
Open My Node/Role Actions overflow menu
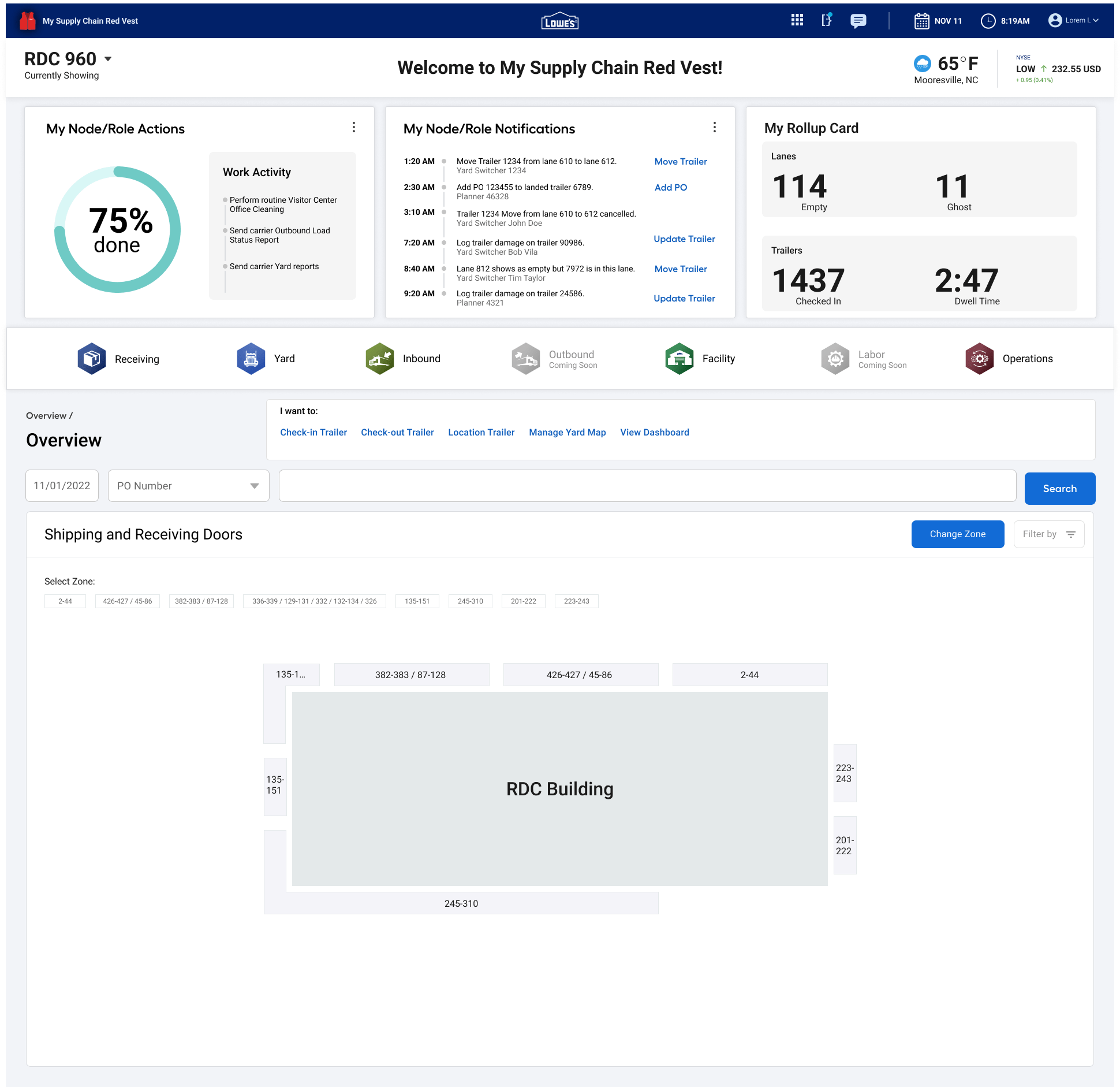(354, 127)
